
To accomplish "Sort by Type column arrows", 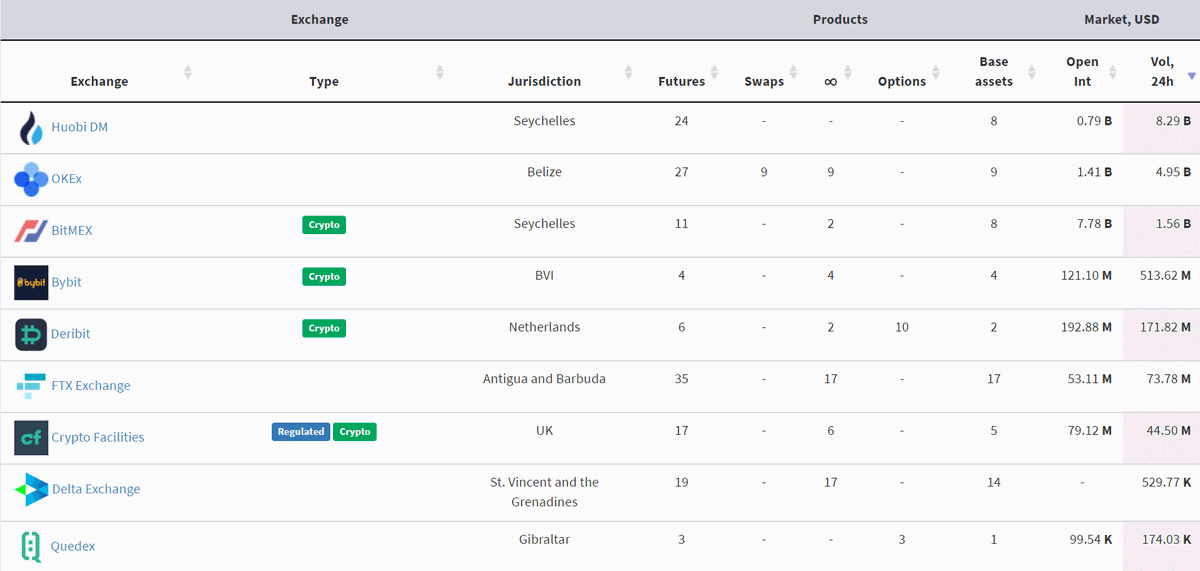I will pyautogui.click(x=440, y=72).
